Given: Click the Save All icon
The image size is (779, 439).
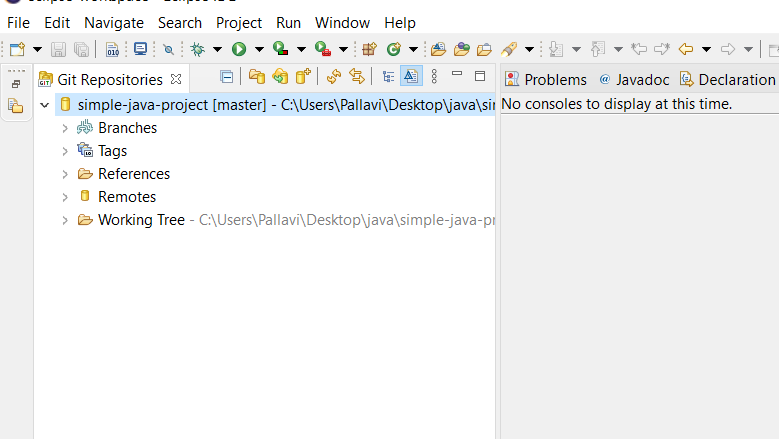Looking at the screenshot, I should [81, 49].
